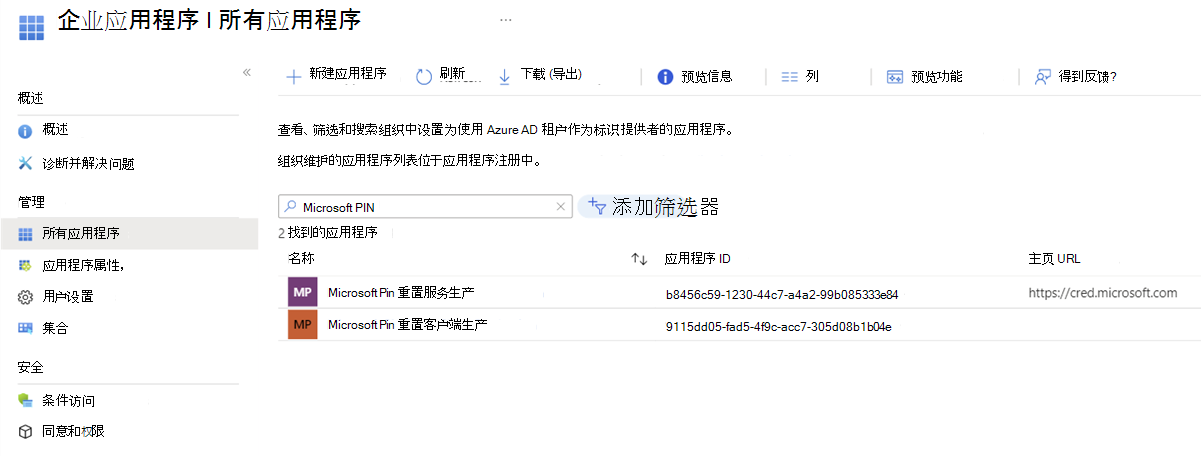Click the 集合 collections icon
This screenshot has height=456, width=1201.
(x=26, y=328)
